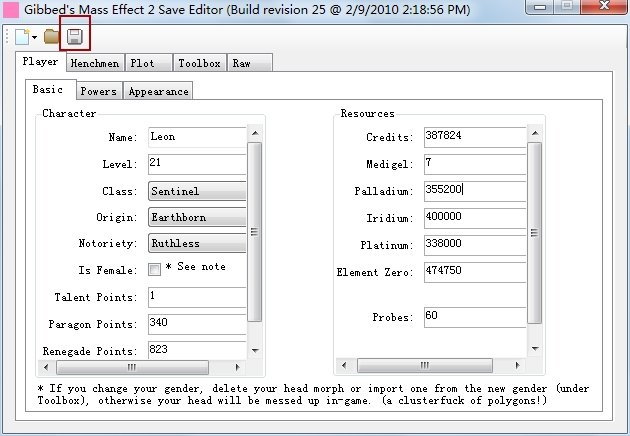Open the Appearance sub-tab
The image size is (630, 436).
pos(157,91)
